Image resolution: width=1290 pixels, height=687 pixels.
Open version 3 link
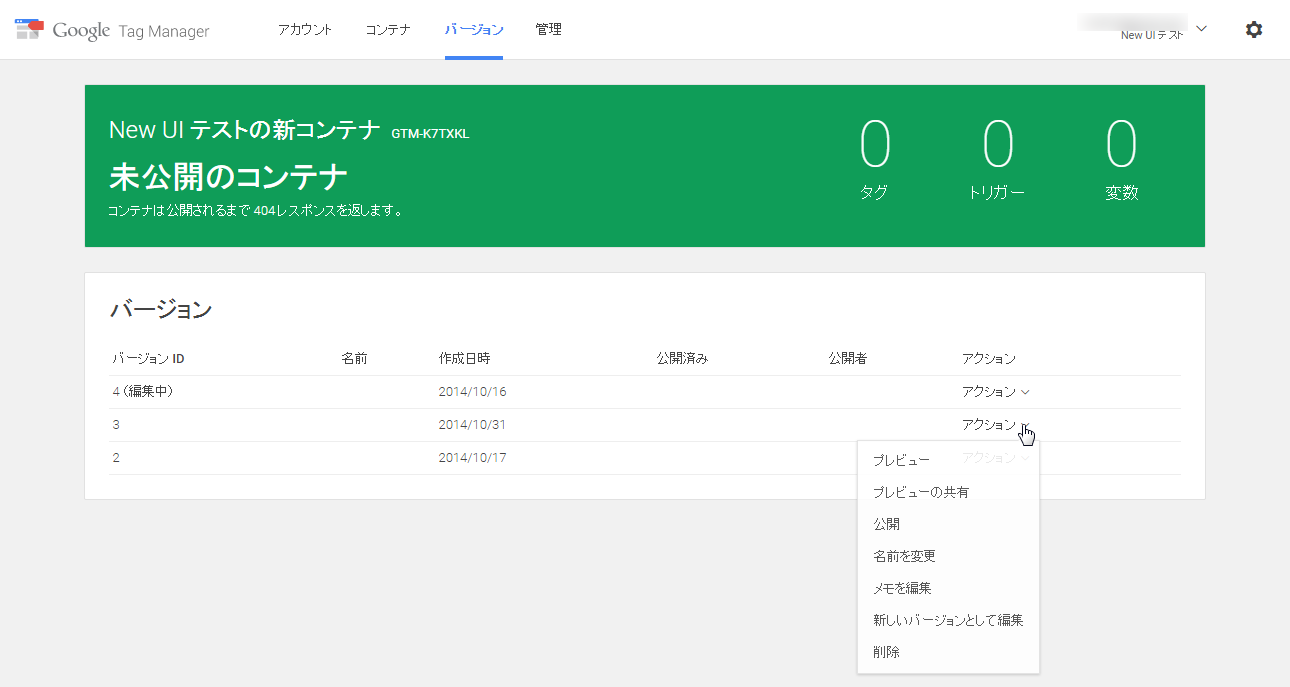(x=116, y=425)
